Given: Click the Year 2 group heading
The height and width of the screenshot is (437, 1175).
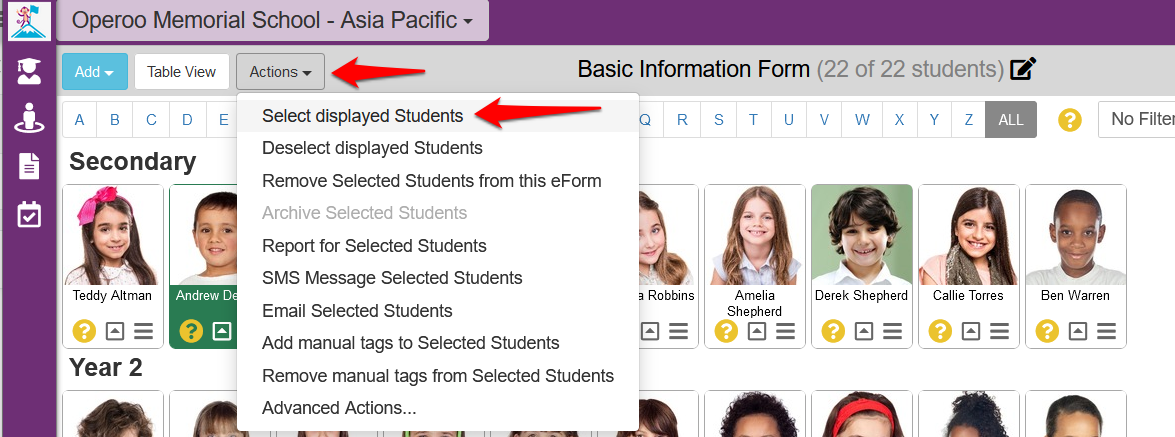Looking at the screenshot, I should pos(106,367).
